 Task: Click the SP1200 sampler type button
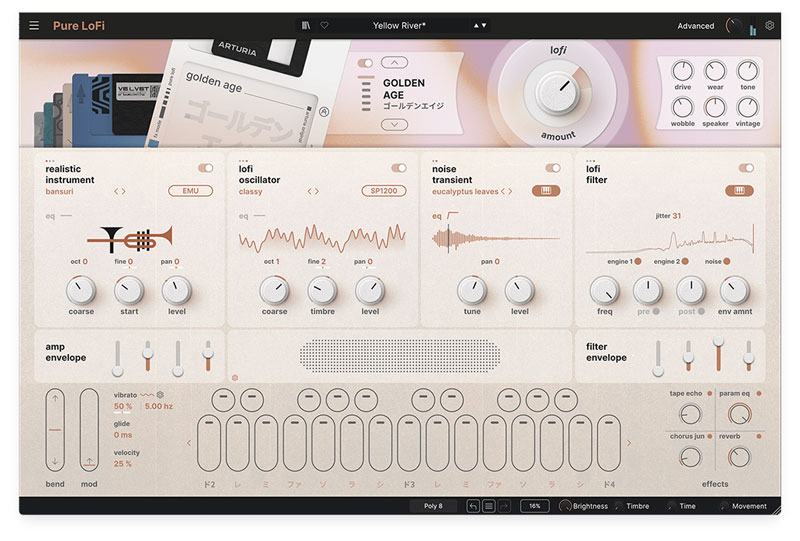[x=383, y=191]
